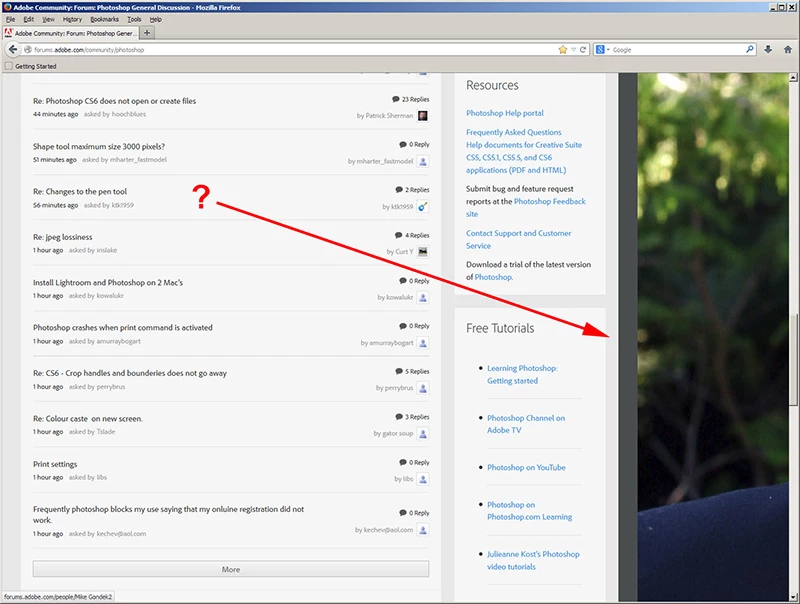
Task: Open 'Photoshop crashes when print command' thread
Action: coord(122,328)
